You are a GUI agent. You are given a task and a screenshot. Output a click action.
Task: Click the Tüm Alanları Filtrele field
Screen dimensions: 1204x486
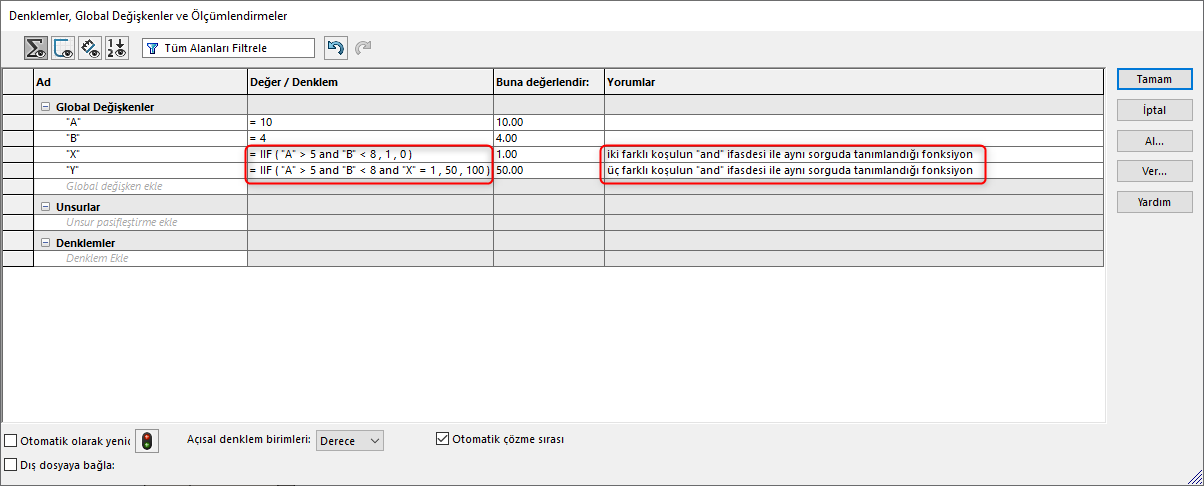tap(228, 48)
